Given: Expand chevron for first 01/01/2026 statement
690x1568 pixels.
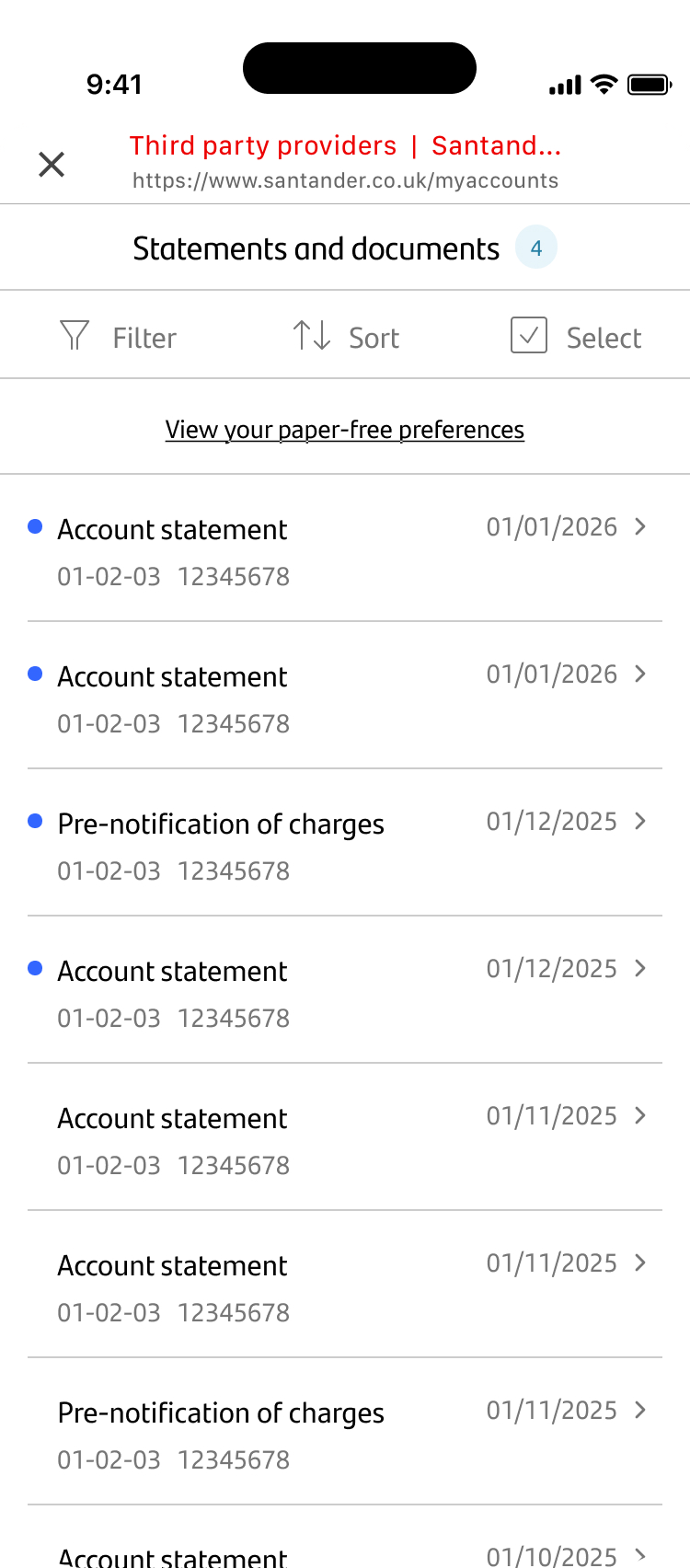Looking at the screenshot, I should (641, 526).
